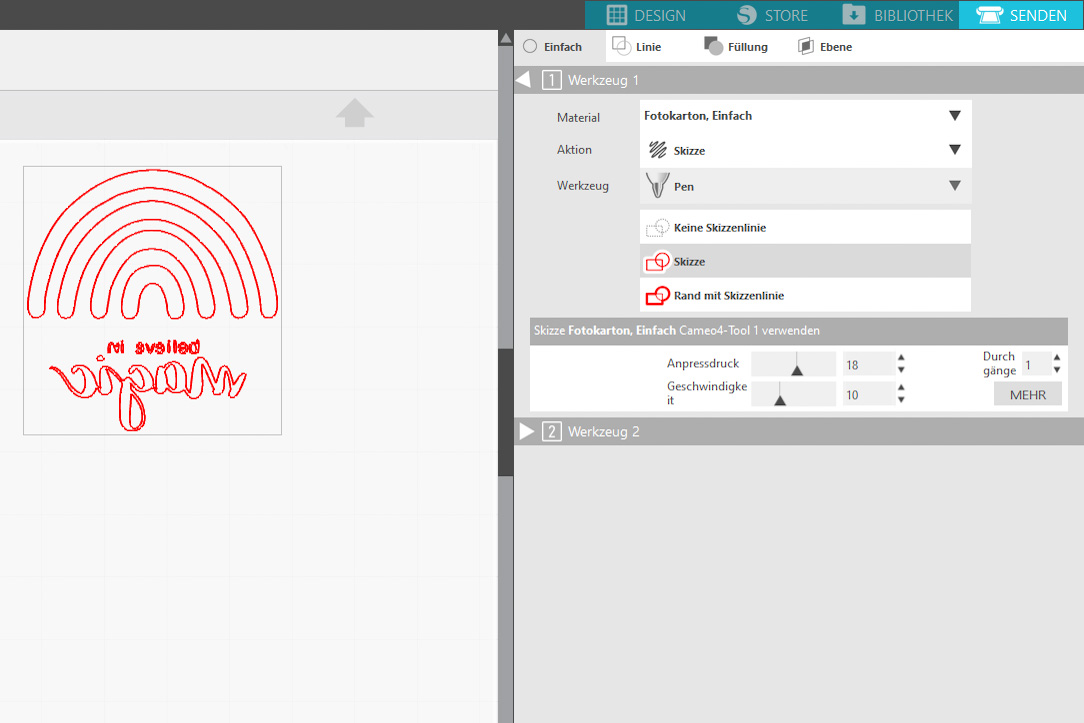
Task: Click the Anpressdruck slider
Action: point(794,365)
